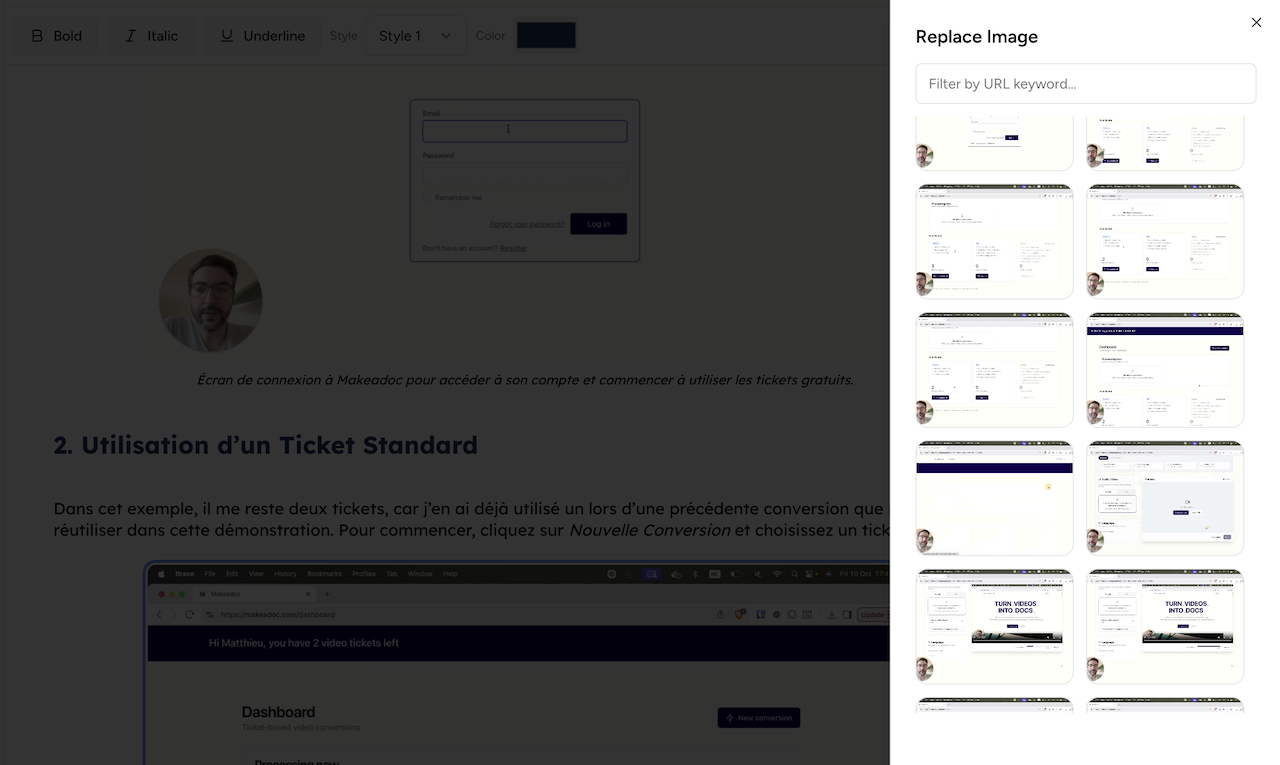This screenshot has width=1280, height=765.
Task: Toggle Bold formatting in the toolbar
Action: (56, 36)
